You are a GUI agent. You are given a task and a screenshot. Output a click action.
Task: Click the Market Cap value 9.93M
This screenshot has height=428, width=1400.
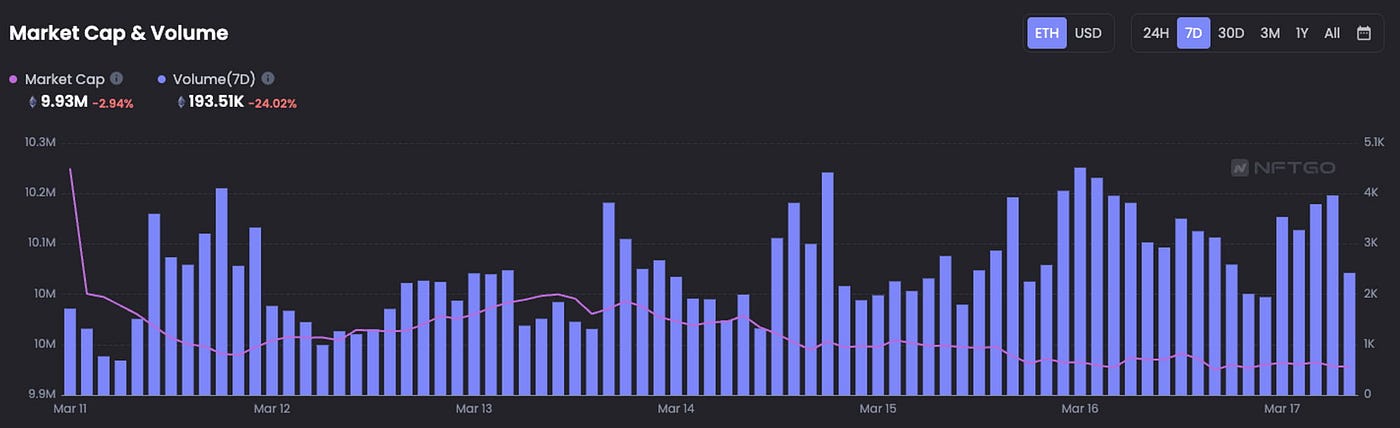coord(64,101)
